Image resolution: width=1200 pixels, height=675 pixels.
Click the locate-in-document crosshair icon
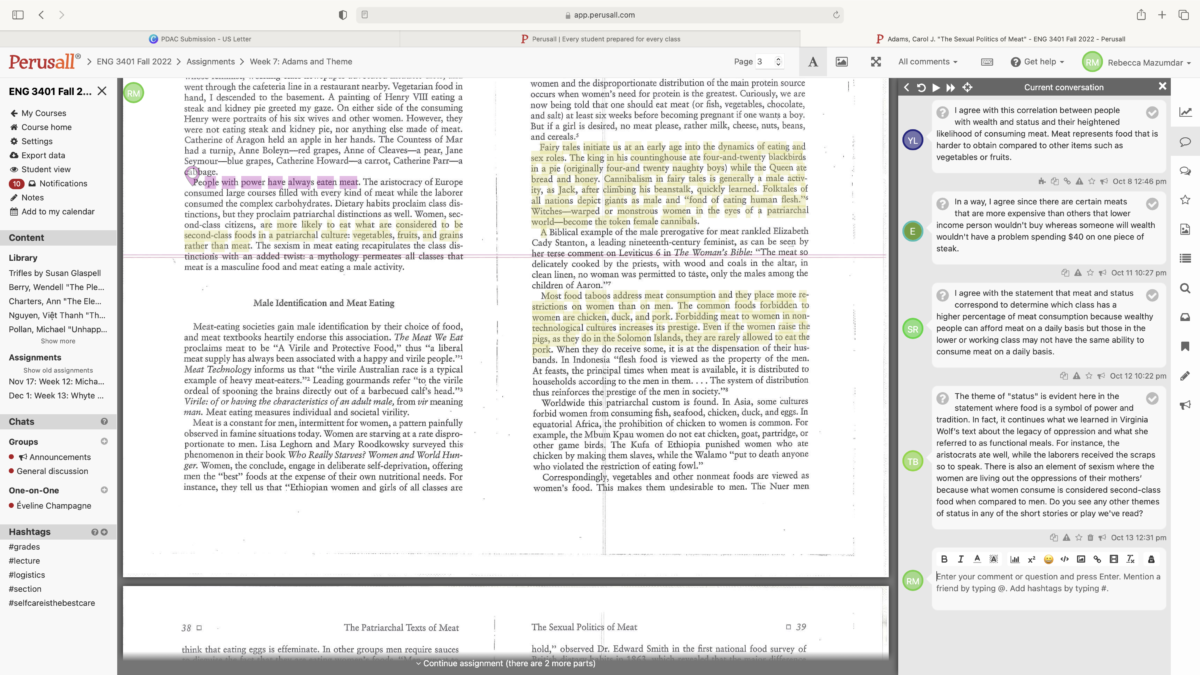click(969, 88)
